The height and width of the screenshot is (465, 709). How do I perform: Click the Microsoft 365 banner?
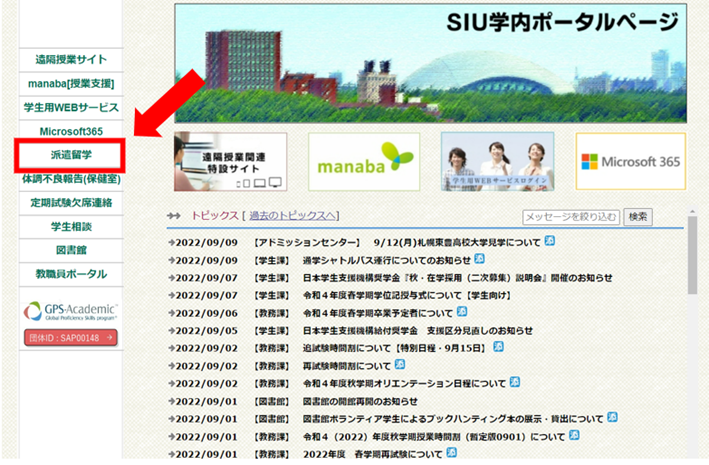[631, 161]
